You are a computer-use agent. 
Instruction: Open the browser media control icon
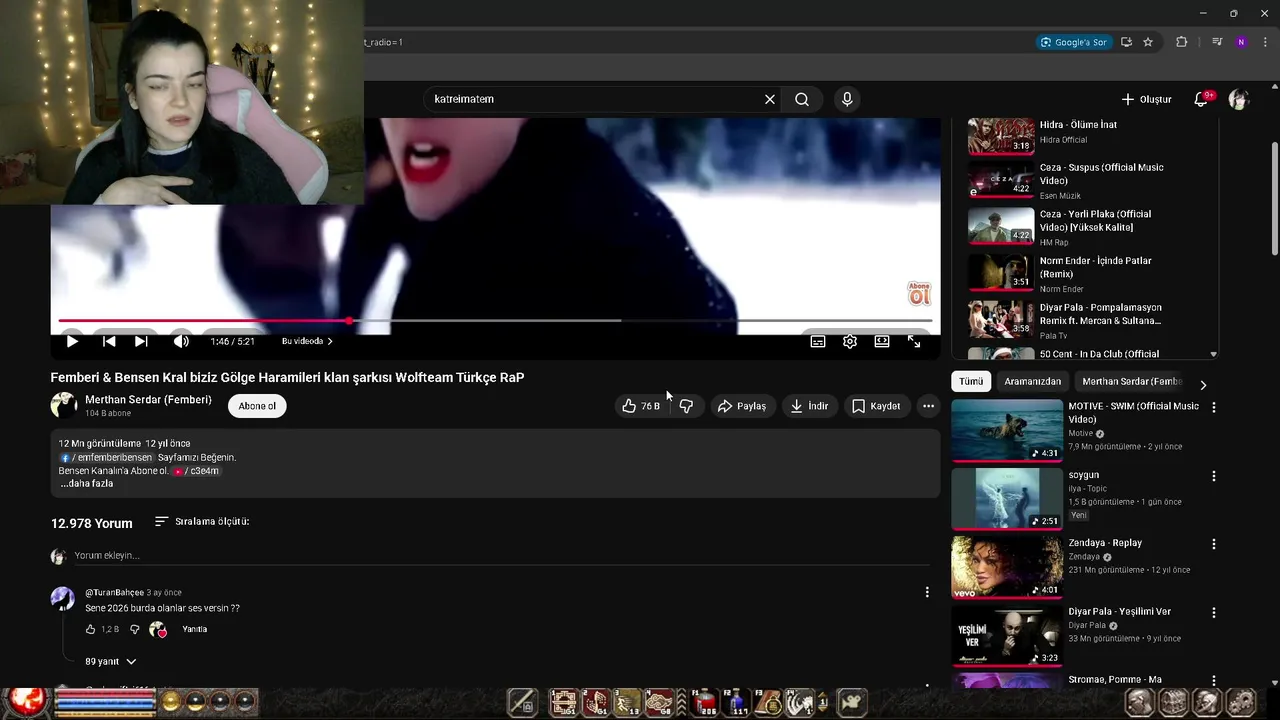(1217, 42)
